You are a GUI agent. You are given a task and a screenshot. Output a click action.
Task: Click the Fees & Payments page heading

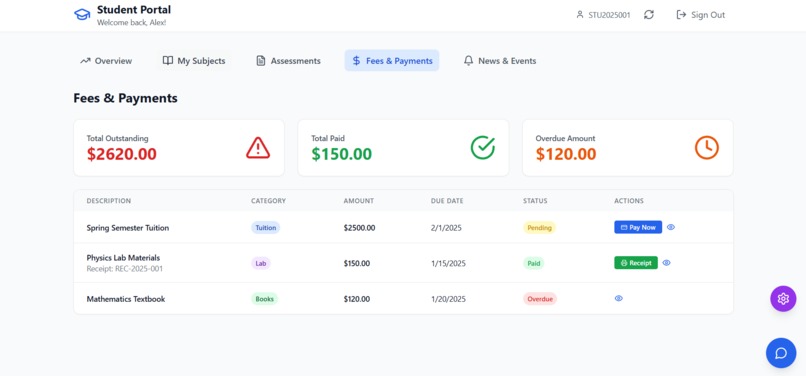pos(125,98)
